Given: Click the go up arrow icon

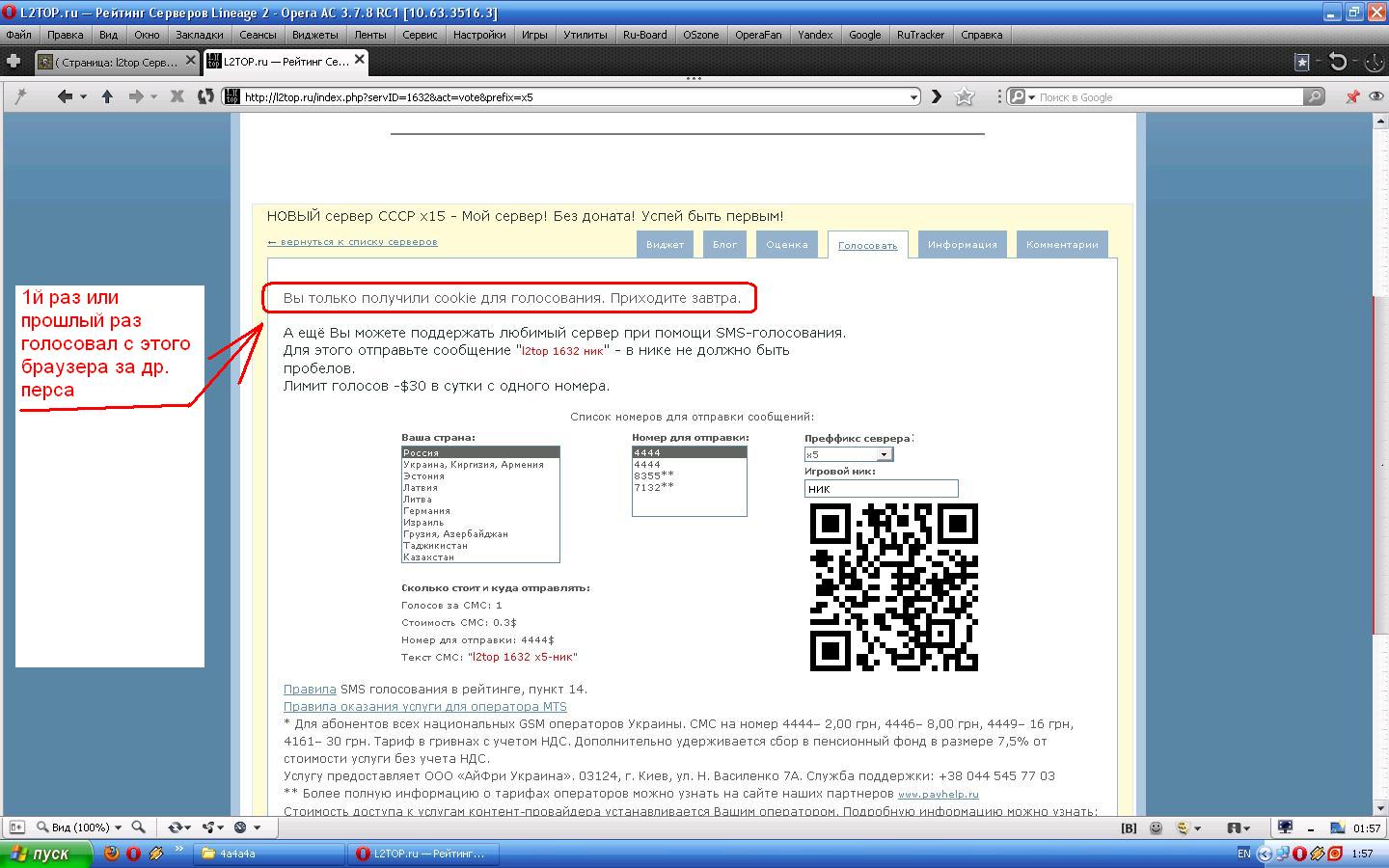Looking at the screenshot, I should click(107, 96).
